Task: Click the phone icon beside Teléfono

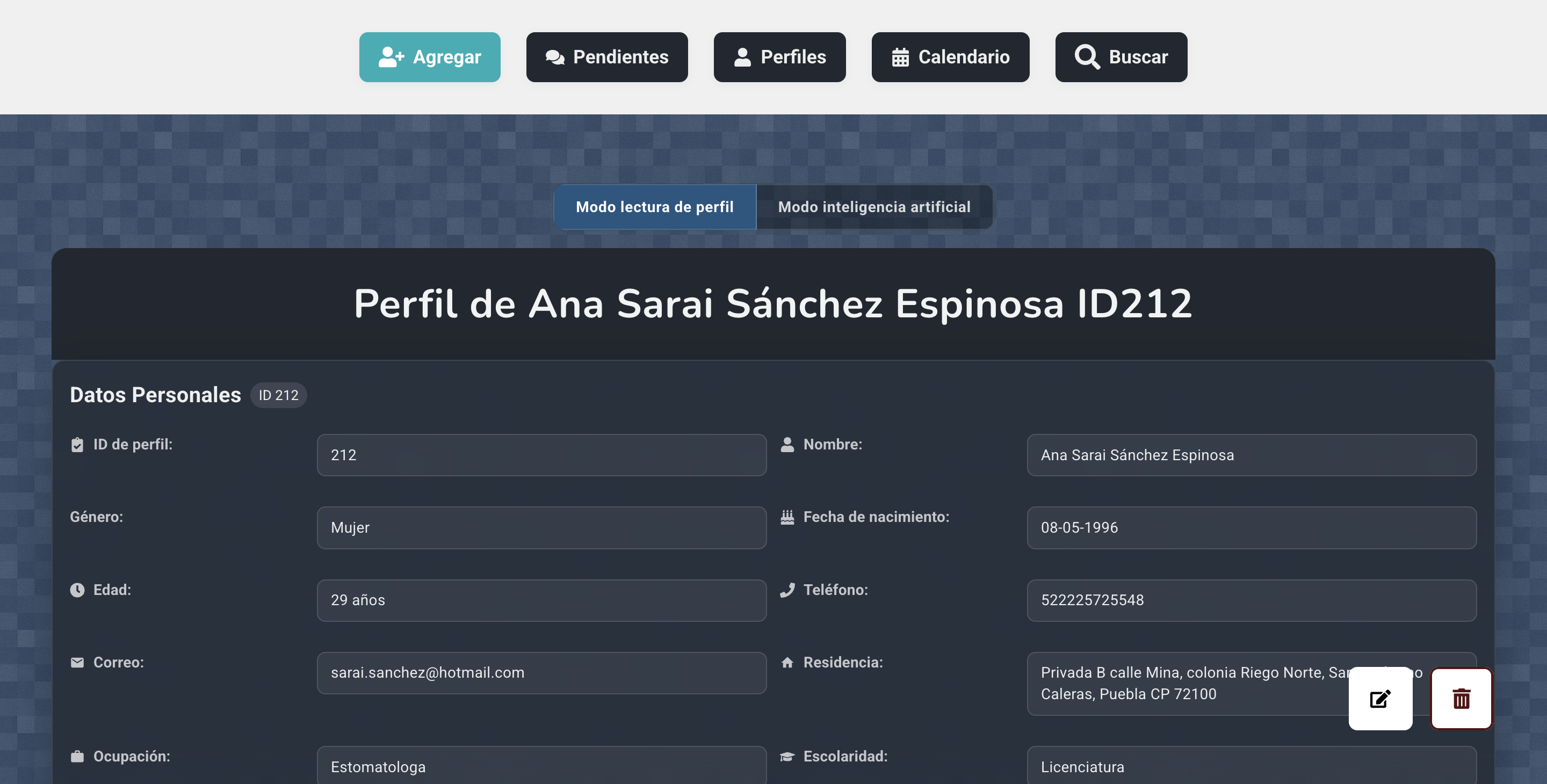Action: 787,590
